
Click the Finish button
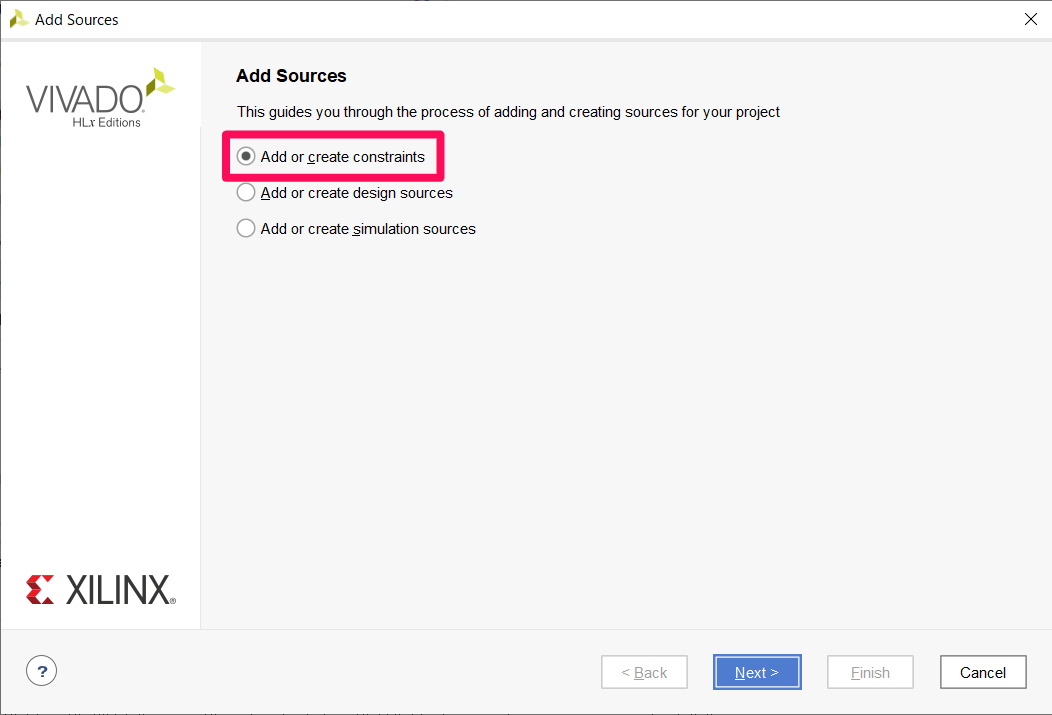870,672
